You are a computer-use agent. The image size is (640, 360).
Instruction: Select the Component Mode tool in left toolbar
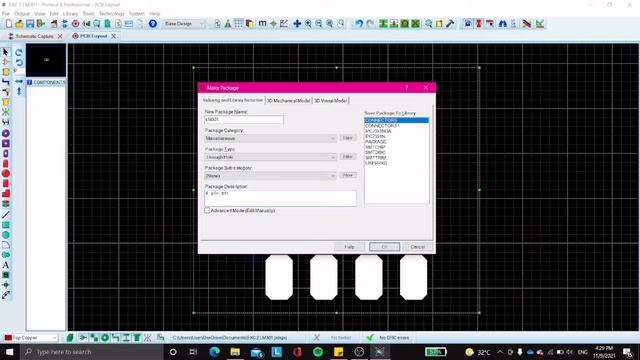pos(6,62)
